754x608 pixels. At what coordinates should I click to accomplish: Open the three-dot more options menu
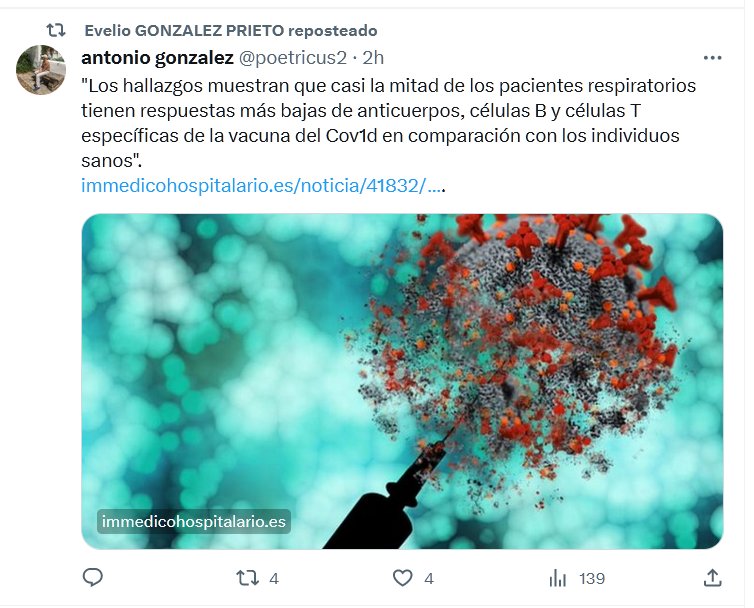tap(712, 58)
